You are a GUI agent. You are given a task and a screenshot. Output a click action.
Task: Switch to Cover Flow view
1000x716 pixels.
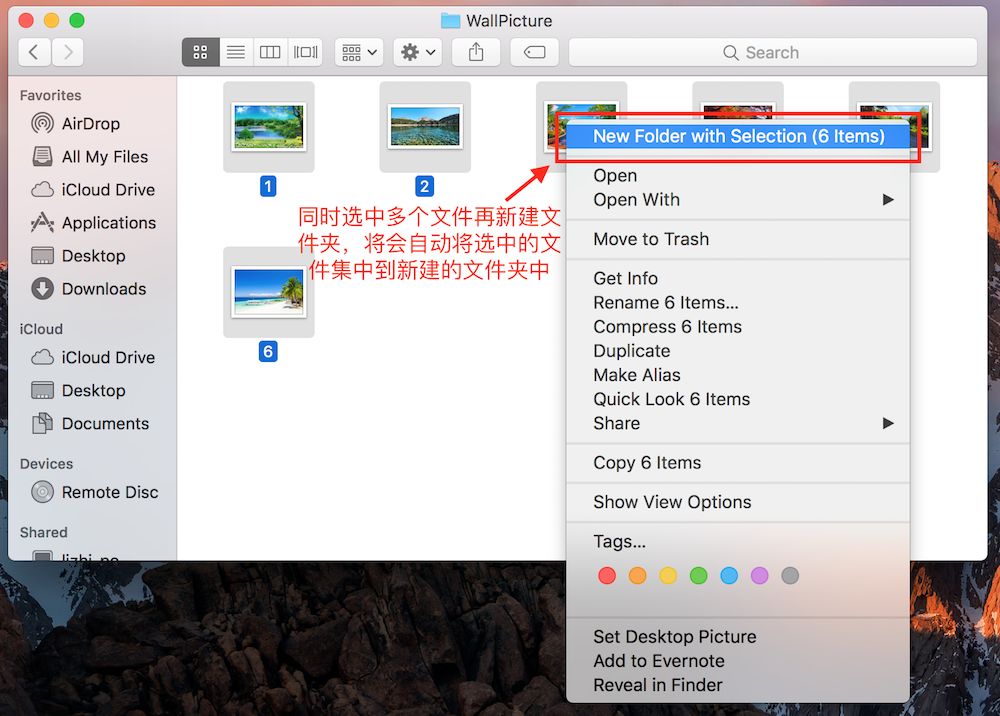pos(304,51)
